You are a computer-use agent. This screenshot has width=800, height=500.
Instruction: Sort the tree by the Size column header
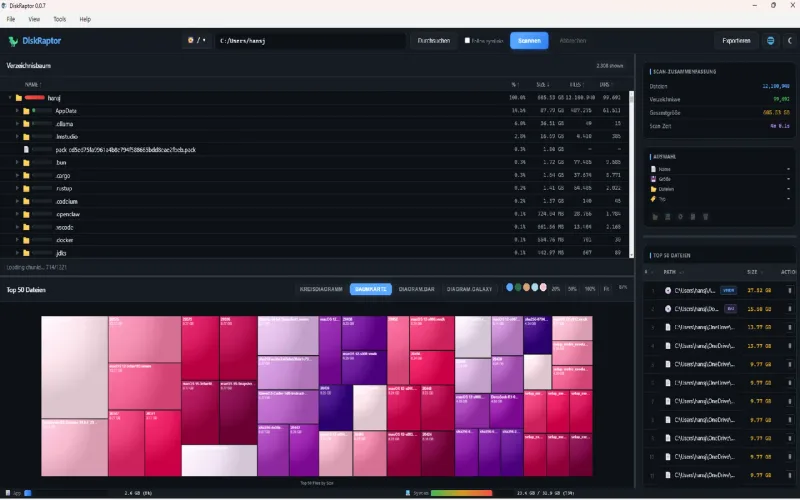pos(542,84)
